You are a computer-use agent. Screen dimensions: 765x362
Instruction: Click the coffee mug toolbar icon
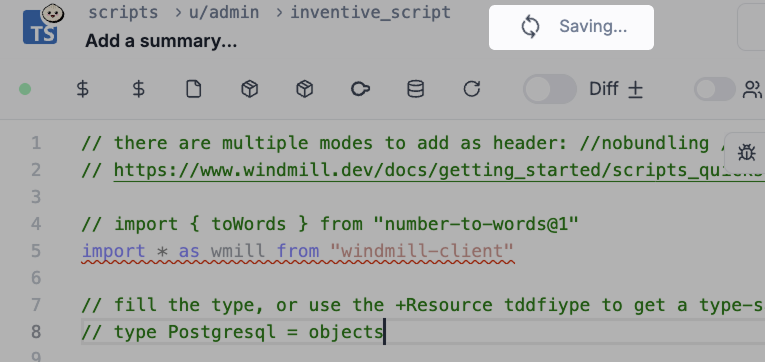pyautogui.click(x=360, y=89)
